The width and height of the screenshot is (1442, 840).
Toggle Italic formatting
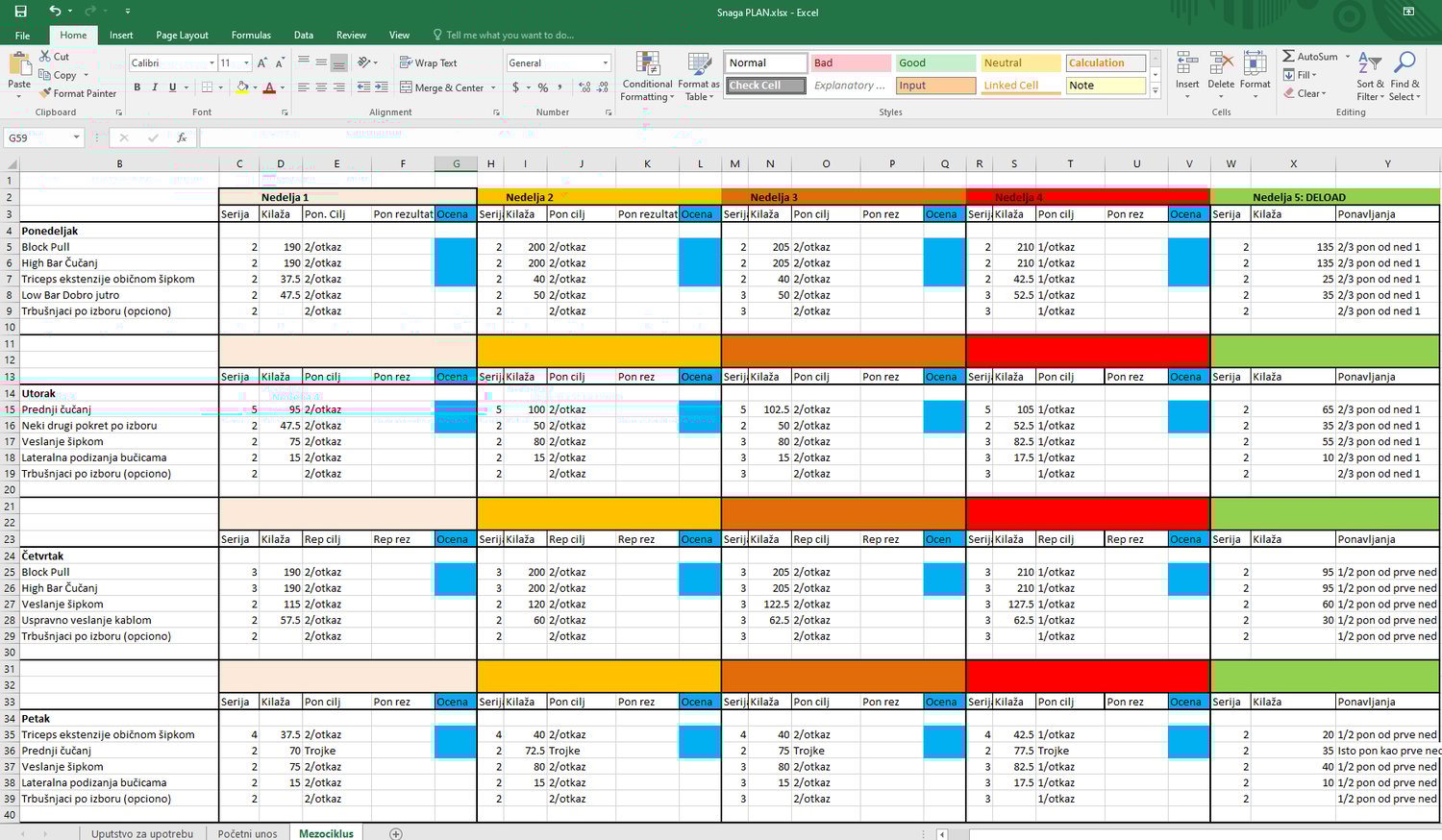click(x=155, y=87)
